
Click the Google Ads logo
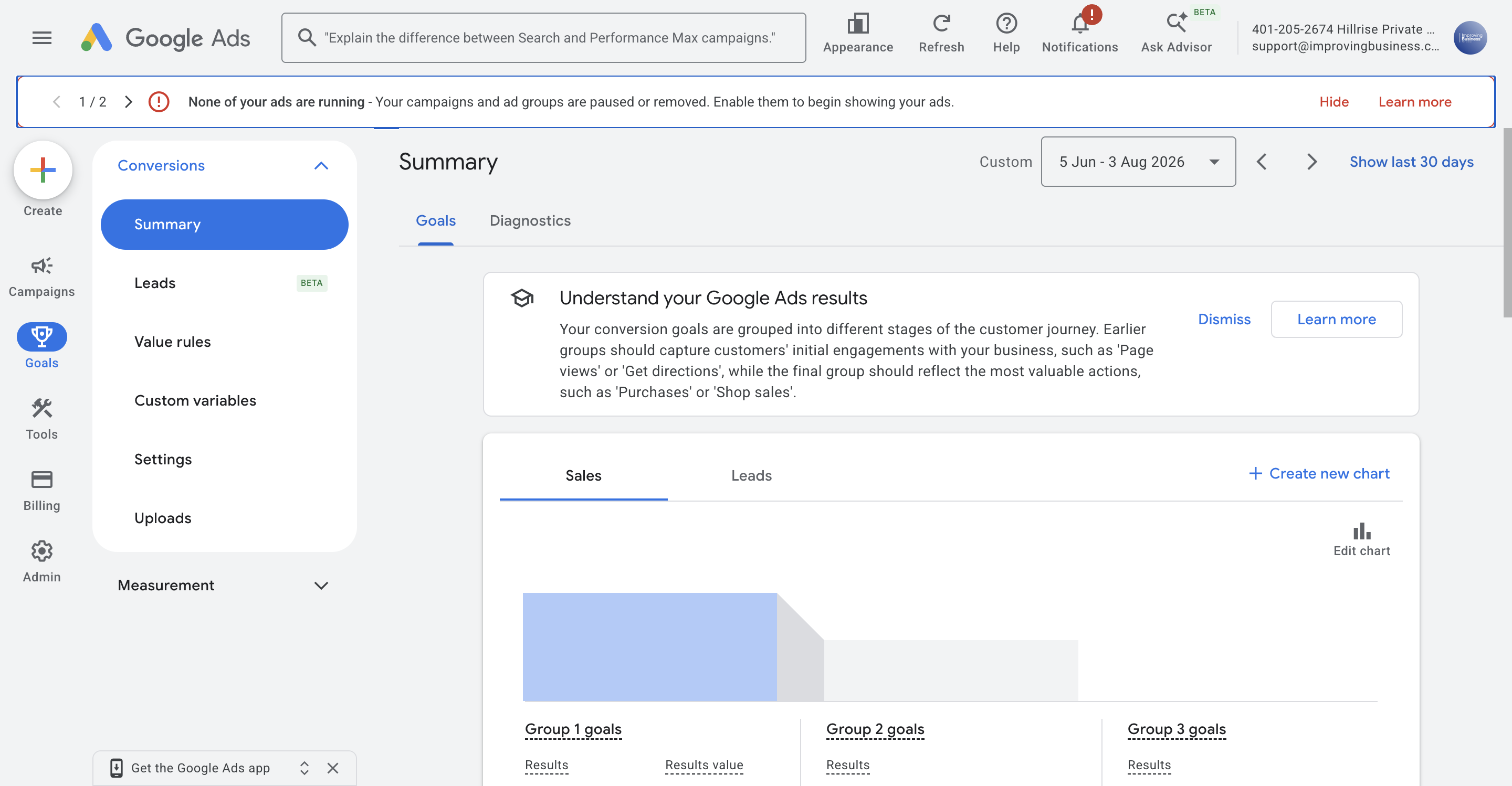point(165,38)
